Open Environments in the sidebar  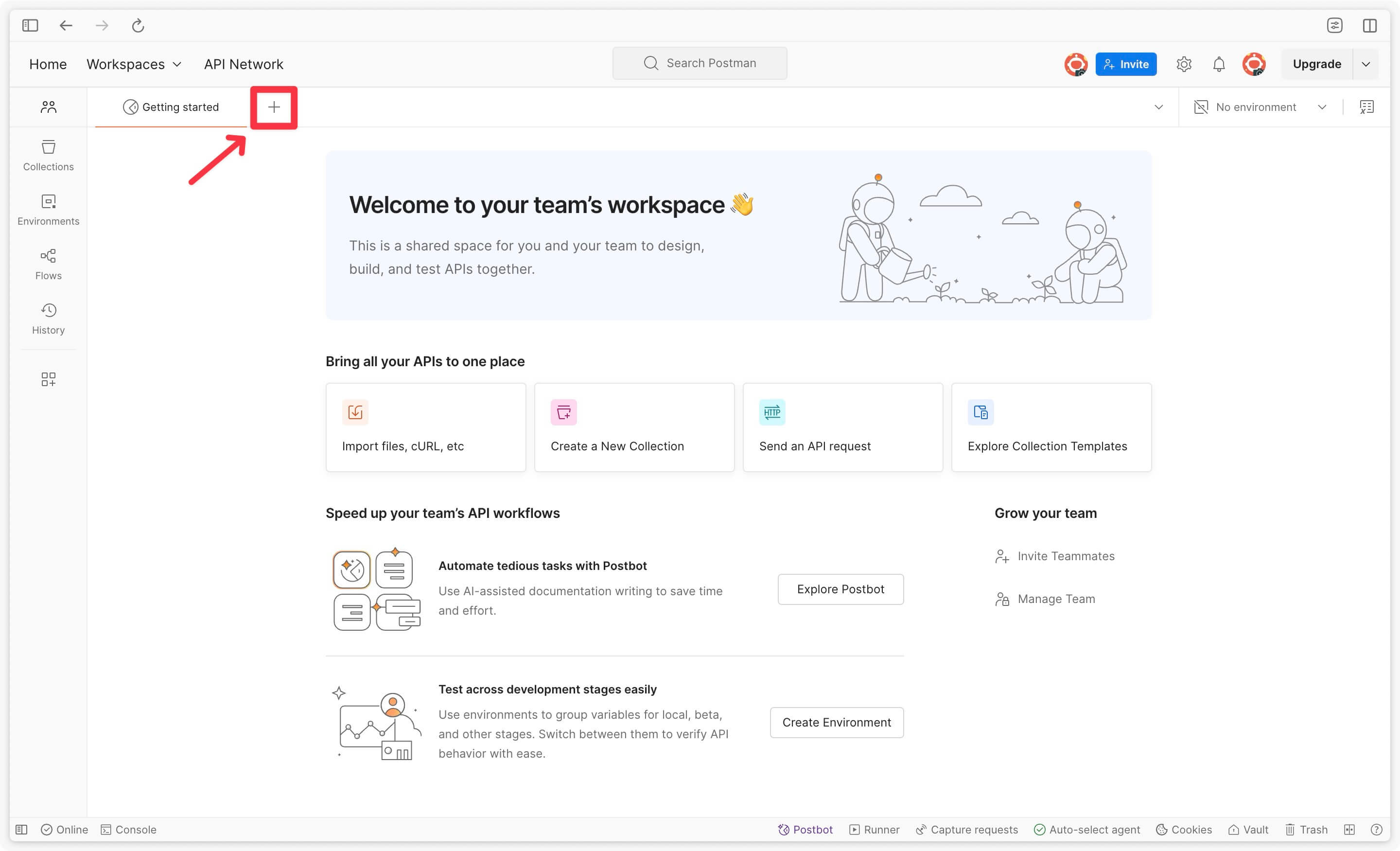coord(48,210)
